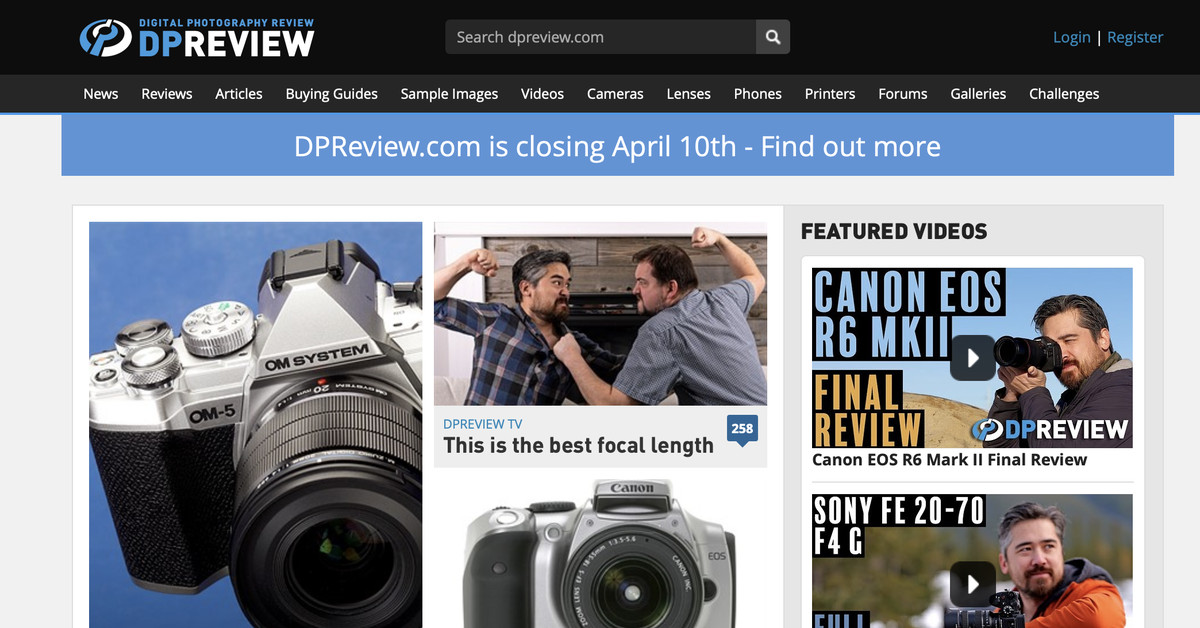Play the Canon EOS R6 MKII video
The image size is (1200, 628).
pyautogui.click(x=972, y=358)
